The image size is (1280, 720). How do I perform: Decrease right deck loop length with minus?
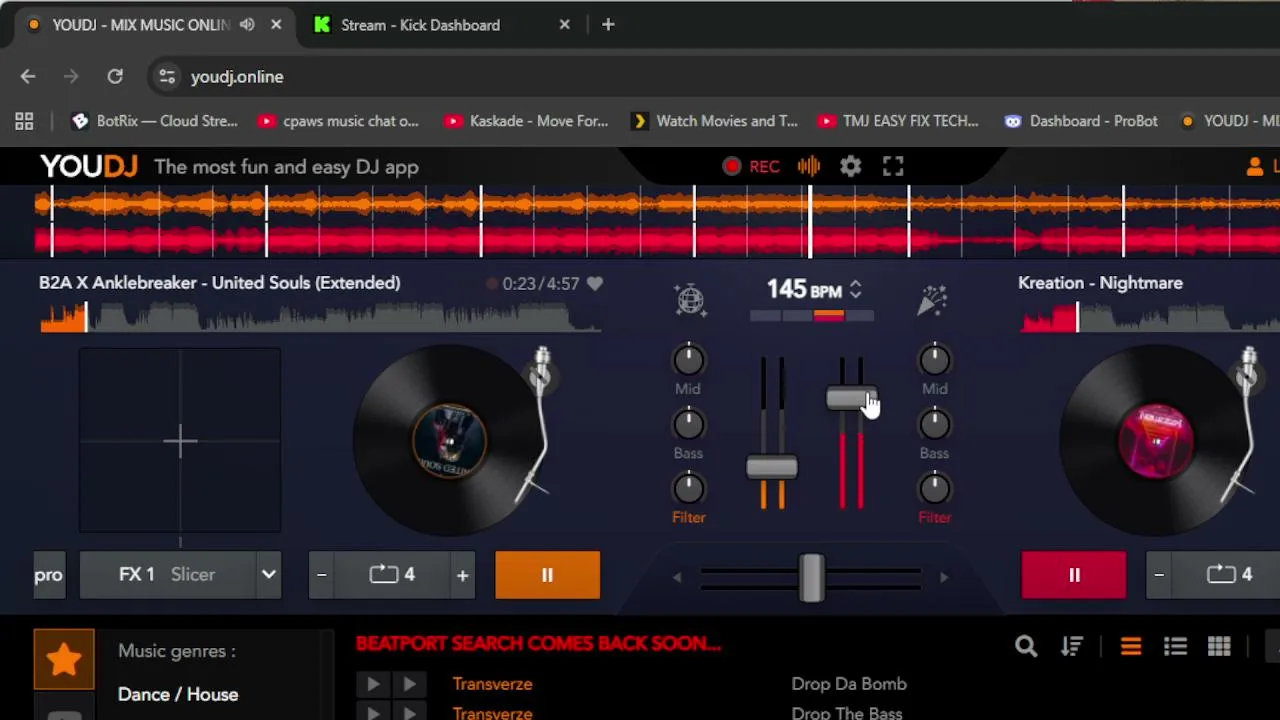point(1159,575)
